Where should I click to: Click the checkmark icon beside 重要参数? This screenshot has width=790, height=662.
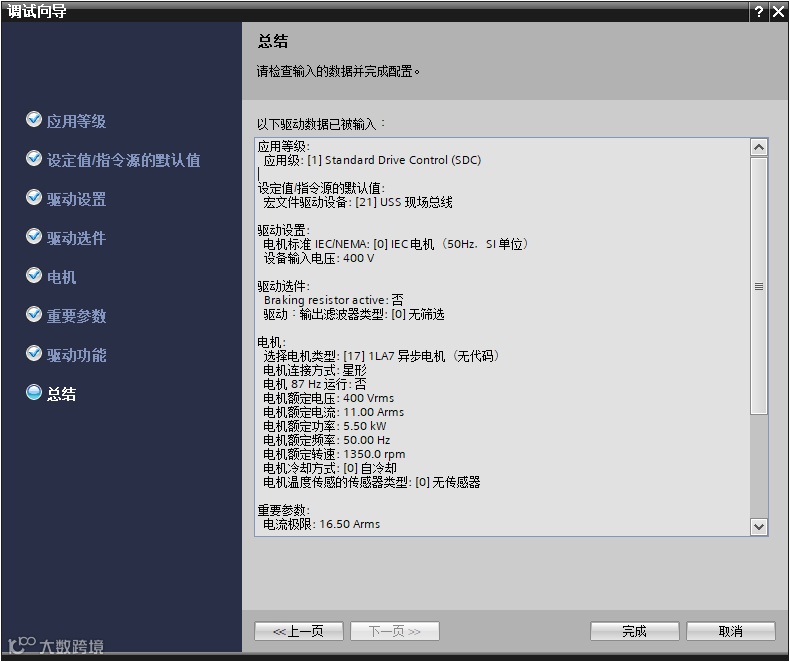point(34,314)
